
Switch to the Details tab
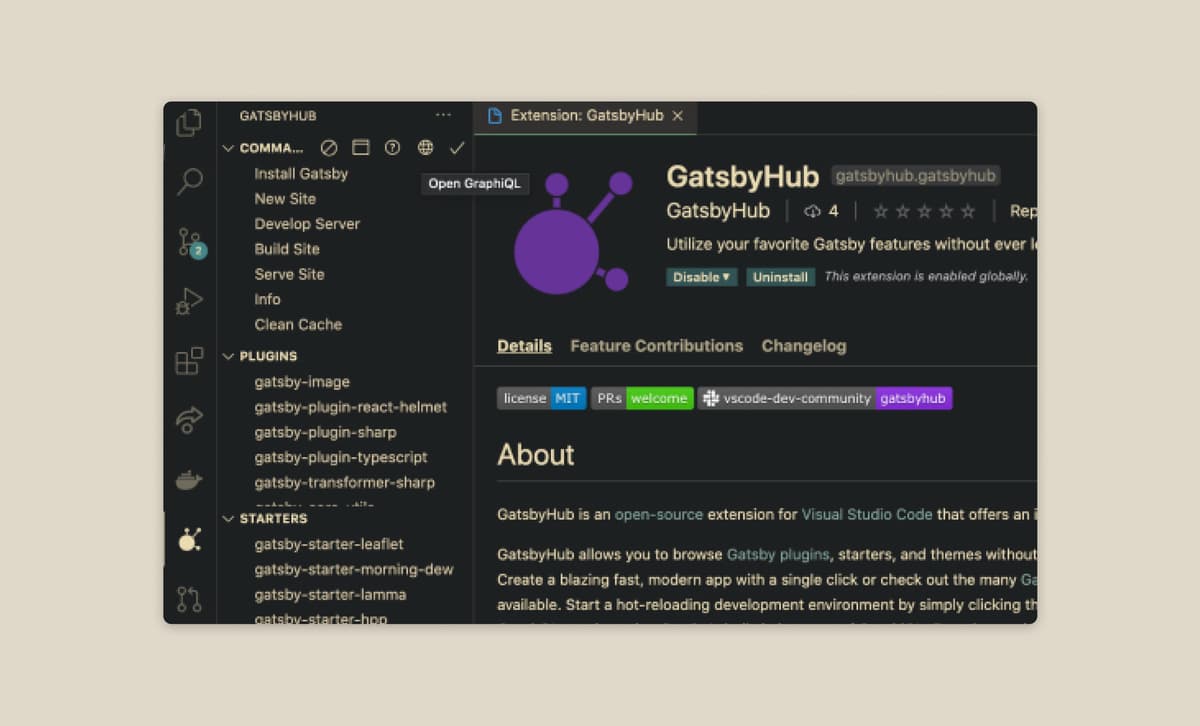525,346
